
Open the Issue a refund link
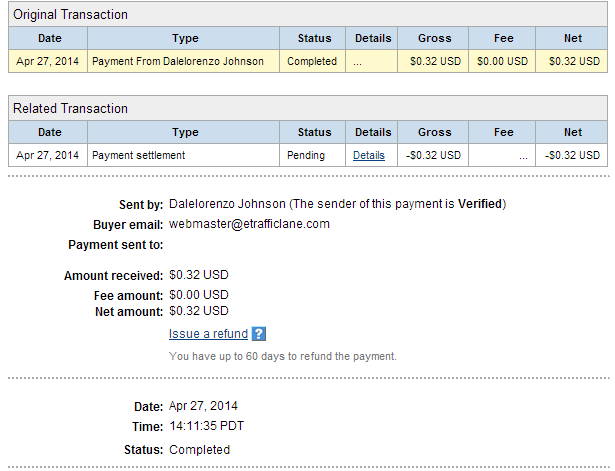point(208,334)
